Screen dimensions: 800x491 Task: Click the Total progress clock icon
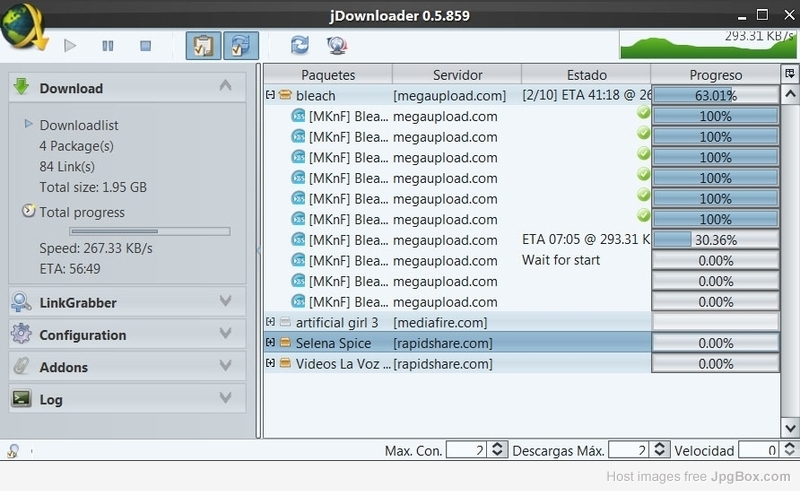(29, 211)
